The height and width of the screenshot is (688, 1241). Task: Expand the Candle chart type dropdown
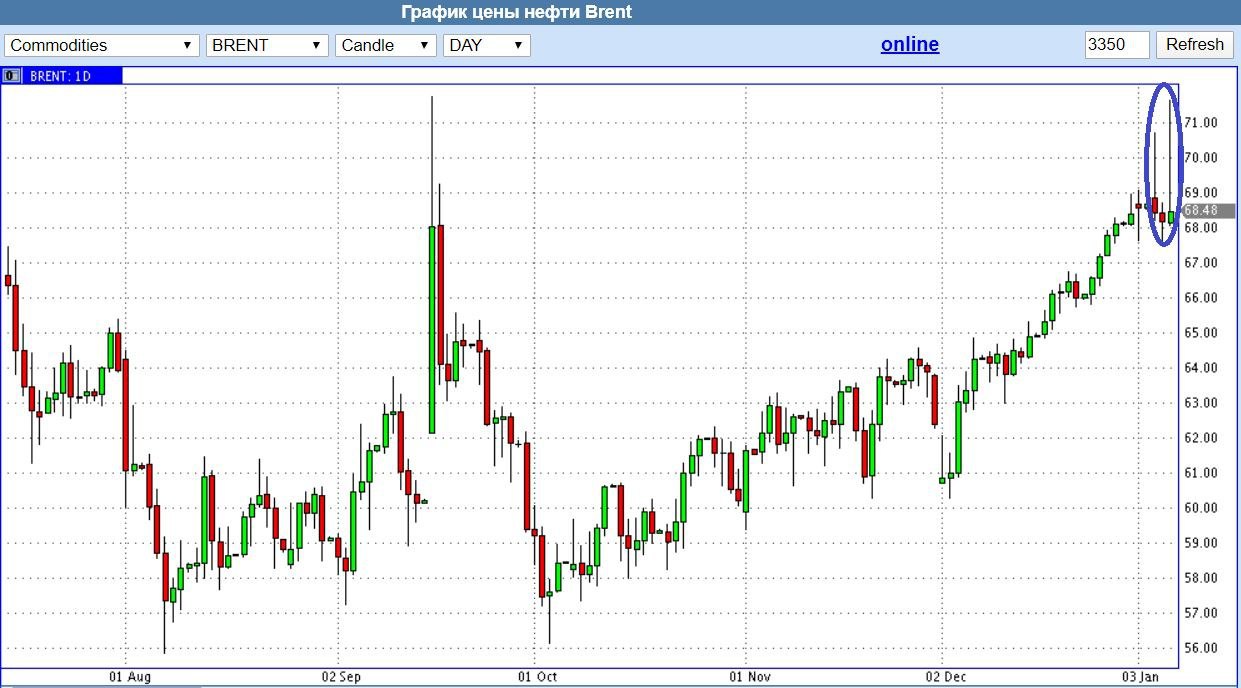[386, 45]
